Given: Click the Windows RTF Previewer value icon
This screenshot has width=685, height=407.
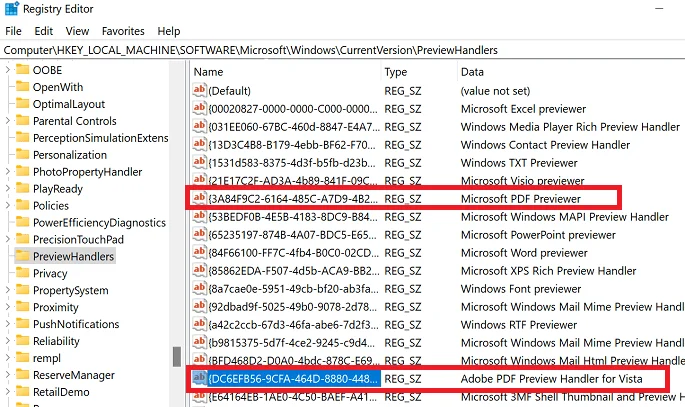Looking at the screenshot, I should [199, 324].
